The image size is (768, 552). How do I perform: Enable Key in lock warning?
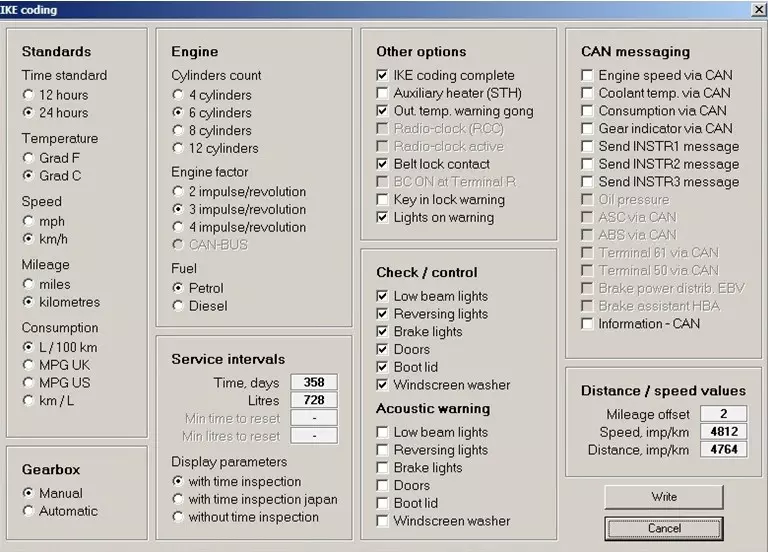coord(383,200)
